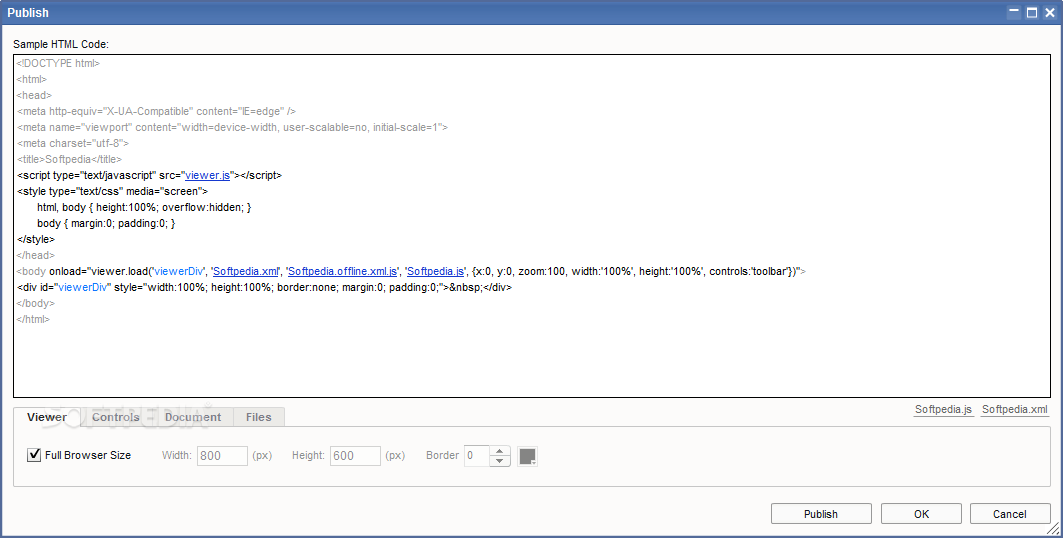Click the Softpedia.offline.xml.js link in the code

click(342, 271)
